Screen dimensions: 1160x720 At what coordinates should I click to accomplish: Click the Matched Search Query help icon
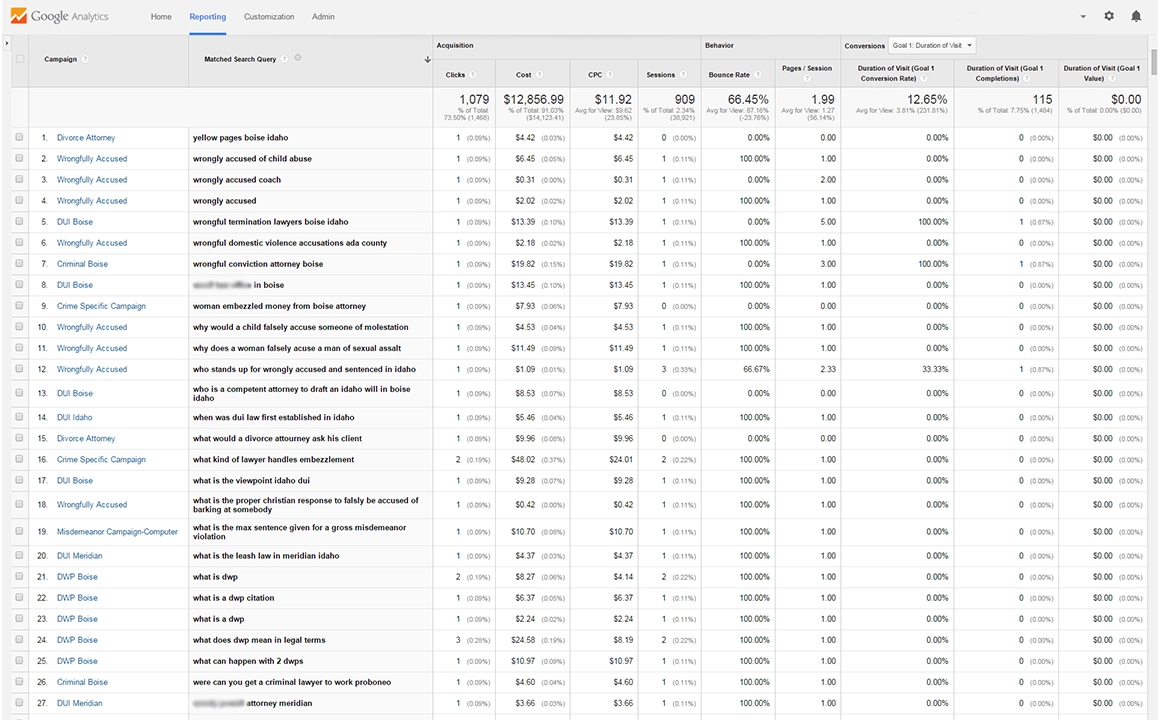(x=284, y=59)
